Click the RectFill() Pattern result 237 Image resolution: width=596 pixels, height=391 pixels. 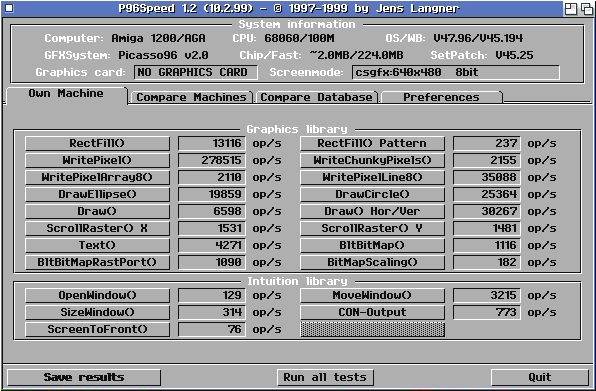[487, 143]
